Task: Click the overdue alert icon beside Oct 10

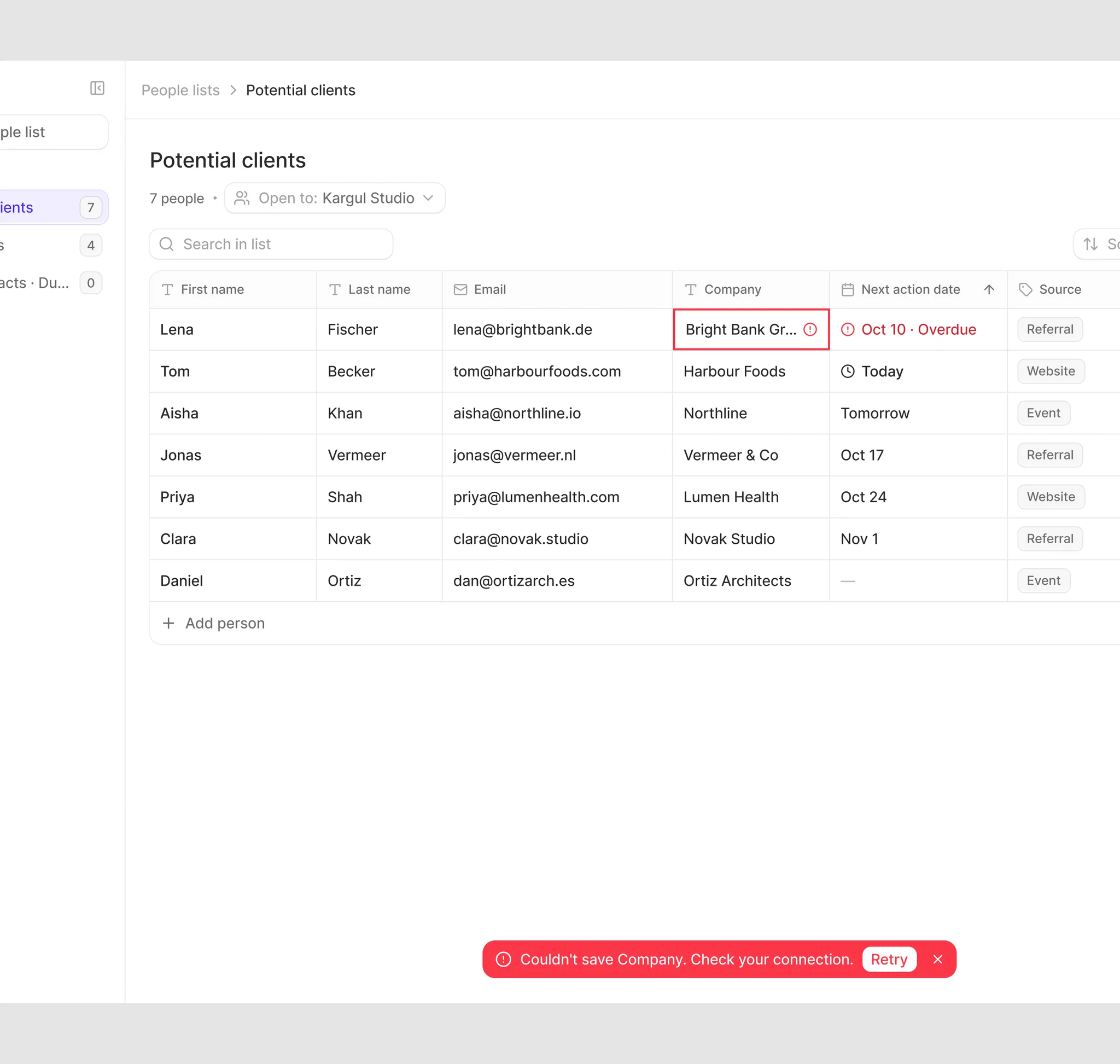Action: [x=847, y=329]
